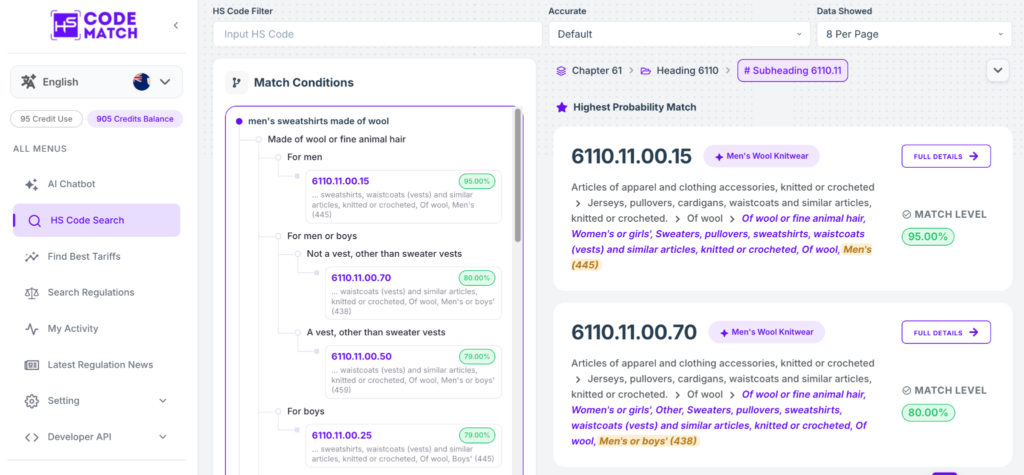The height and width of the screenshot is (475, 1024).
Task: Open Full Details for 6110.11.00.70
Action: (x=946, y=332)
